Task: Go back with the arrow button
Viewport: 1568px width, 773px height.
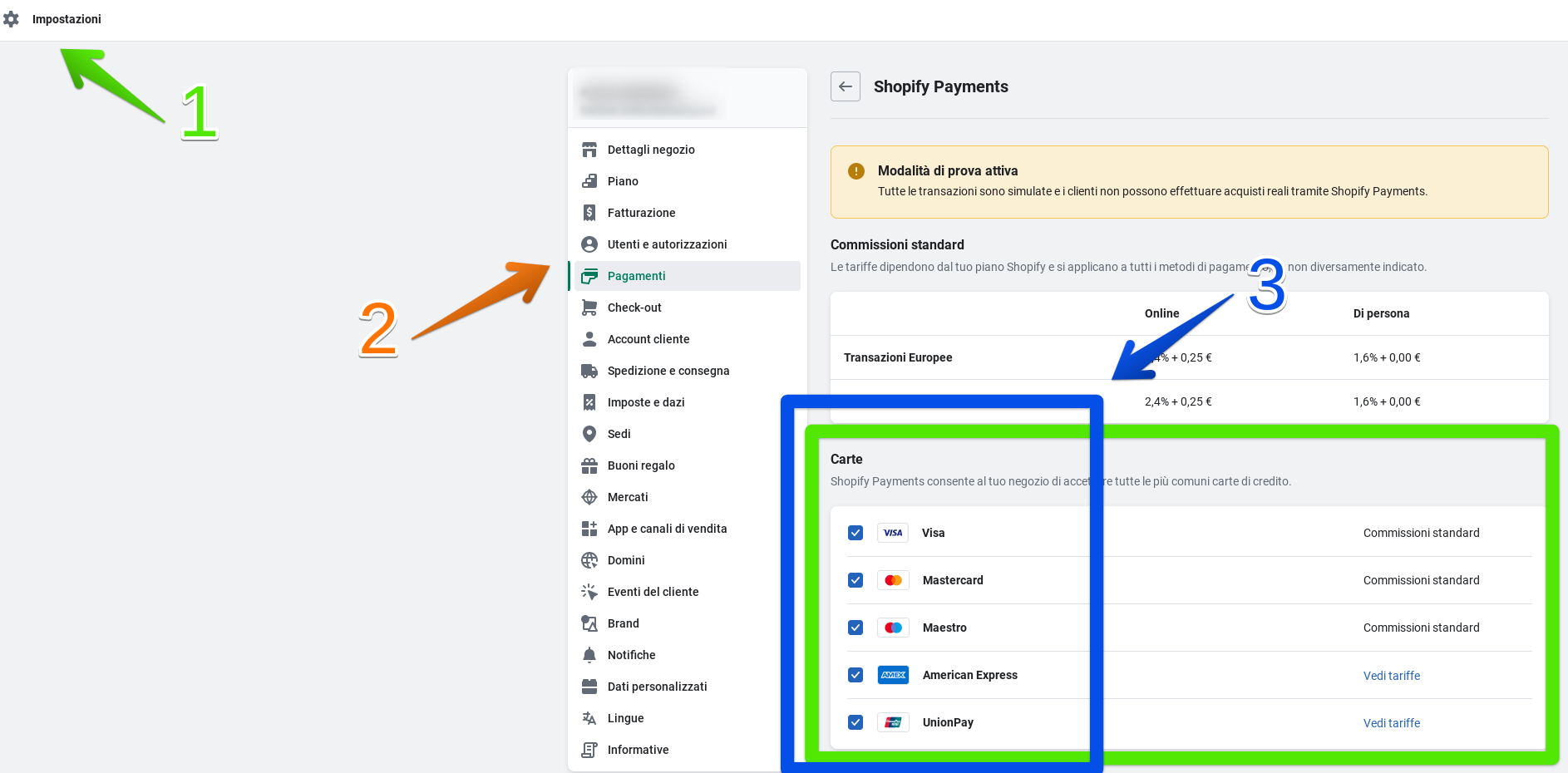Action: 846,86
